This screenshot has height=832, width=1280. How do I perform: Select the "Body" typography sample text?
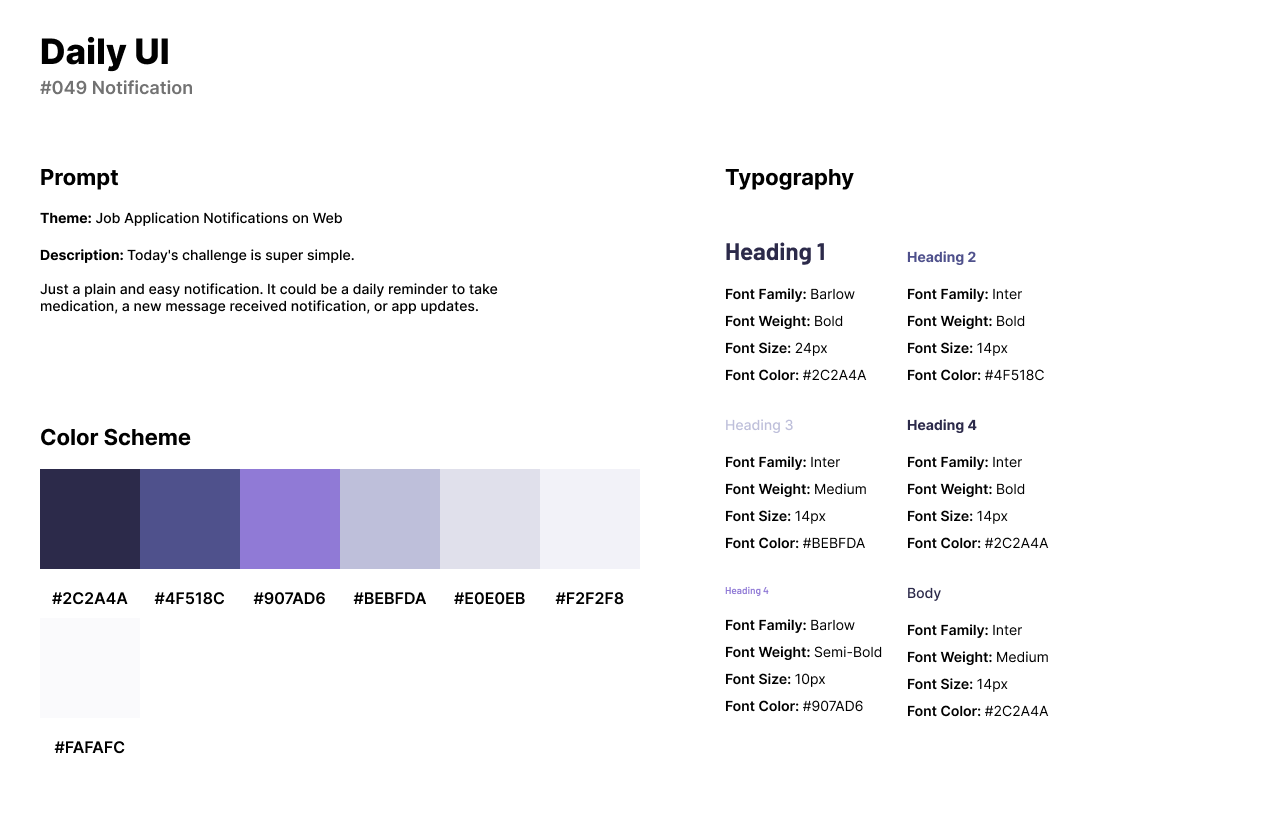point(924,593)
